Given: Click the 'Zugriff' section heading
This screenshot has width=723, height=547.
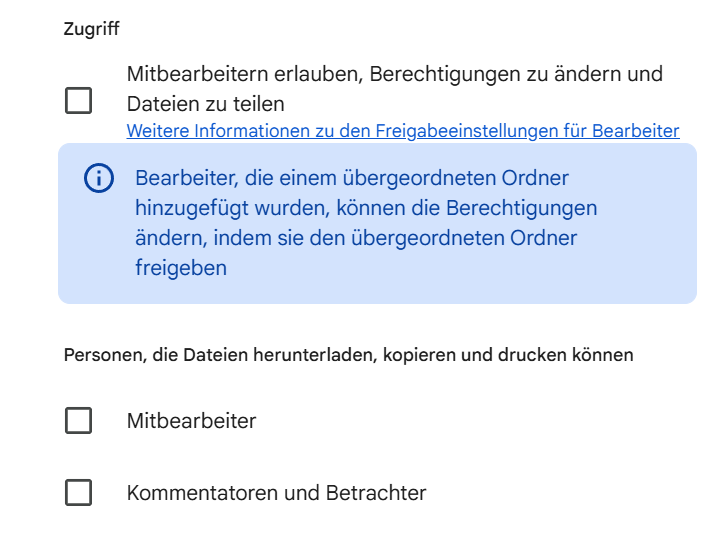Looking at the screenshot, I should (x=91, y=29).
